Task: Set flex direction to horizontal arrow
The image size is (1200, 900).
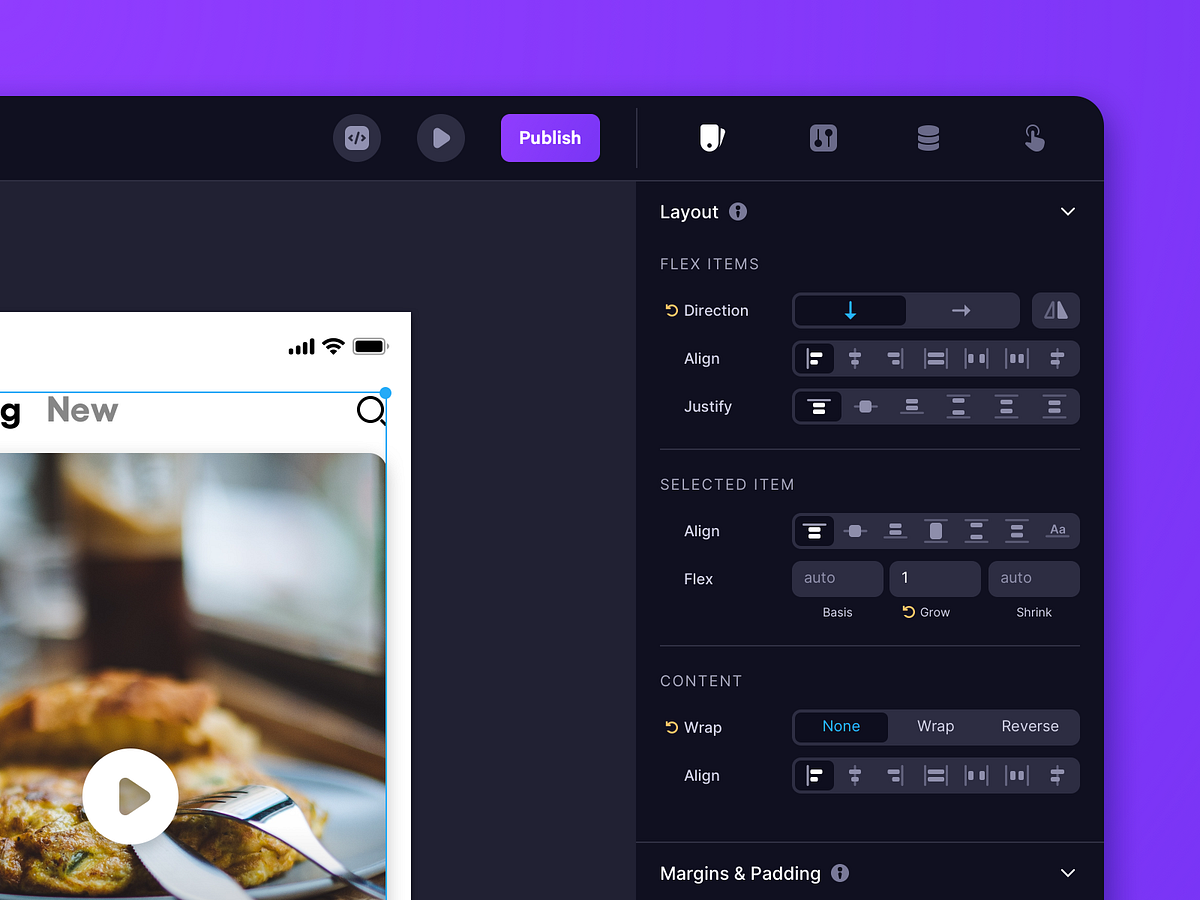Action: 961,310
